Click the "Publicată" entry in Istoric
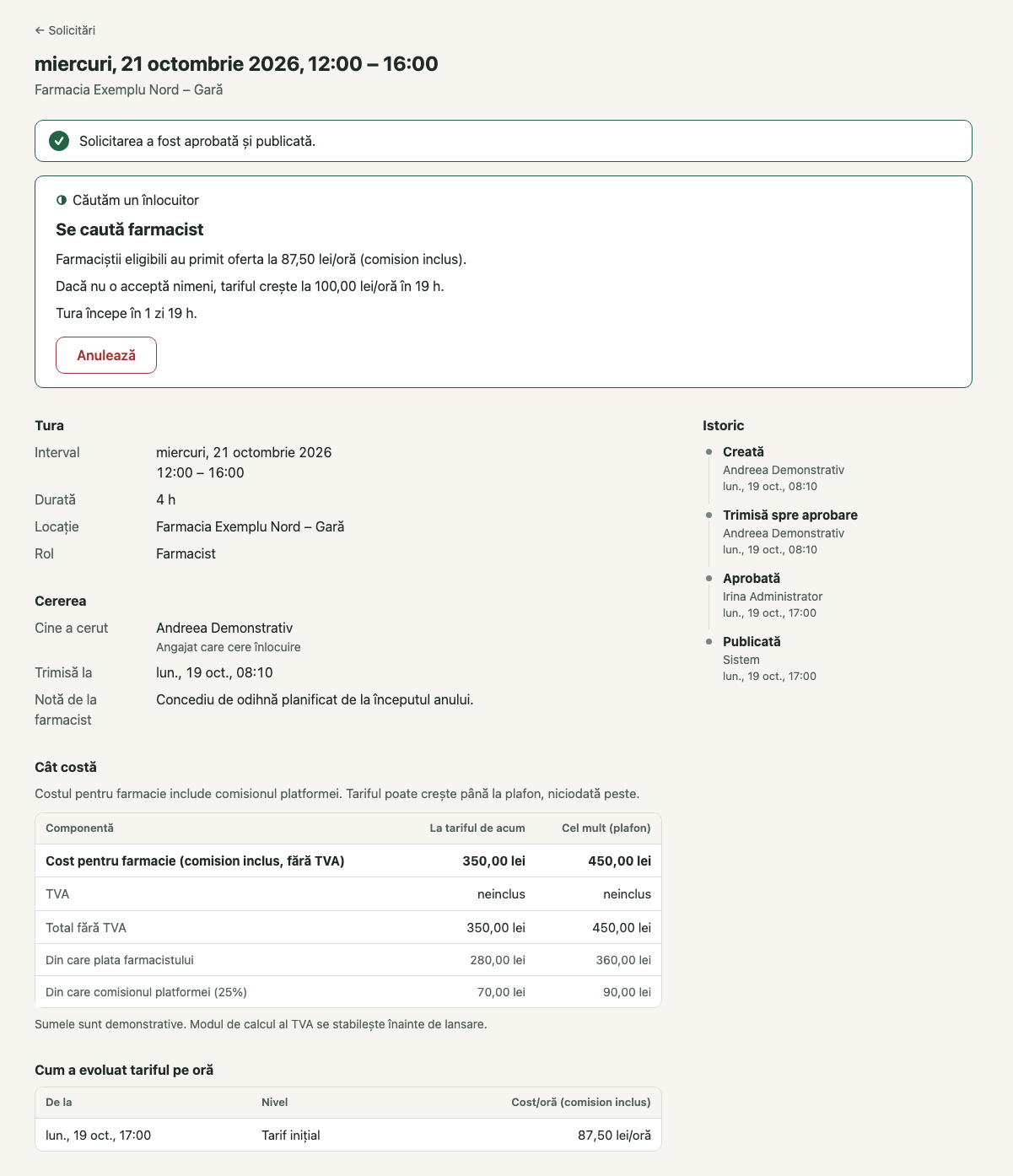The width and height of the screenshot is (1013, 1176). pos(752,642)
